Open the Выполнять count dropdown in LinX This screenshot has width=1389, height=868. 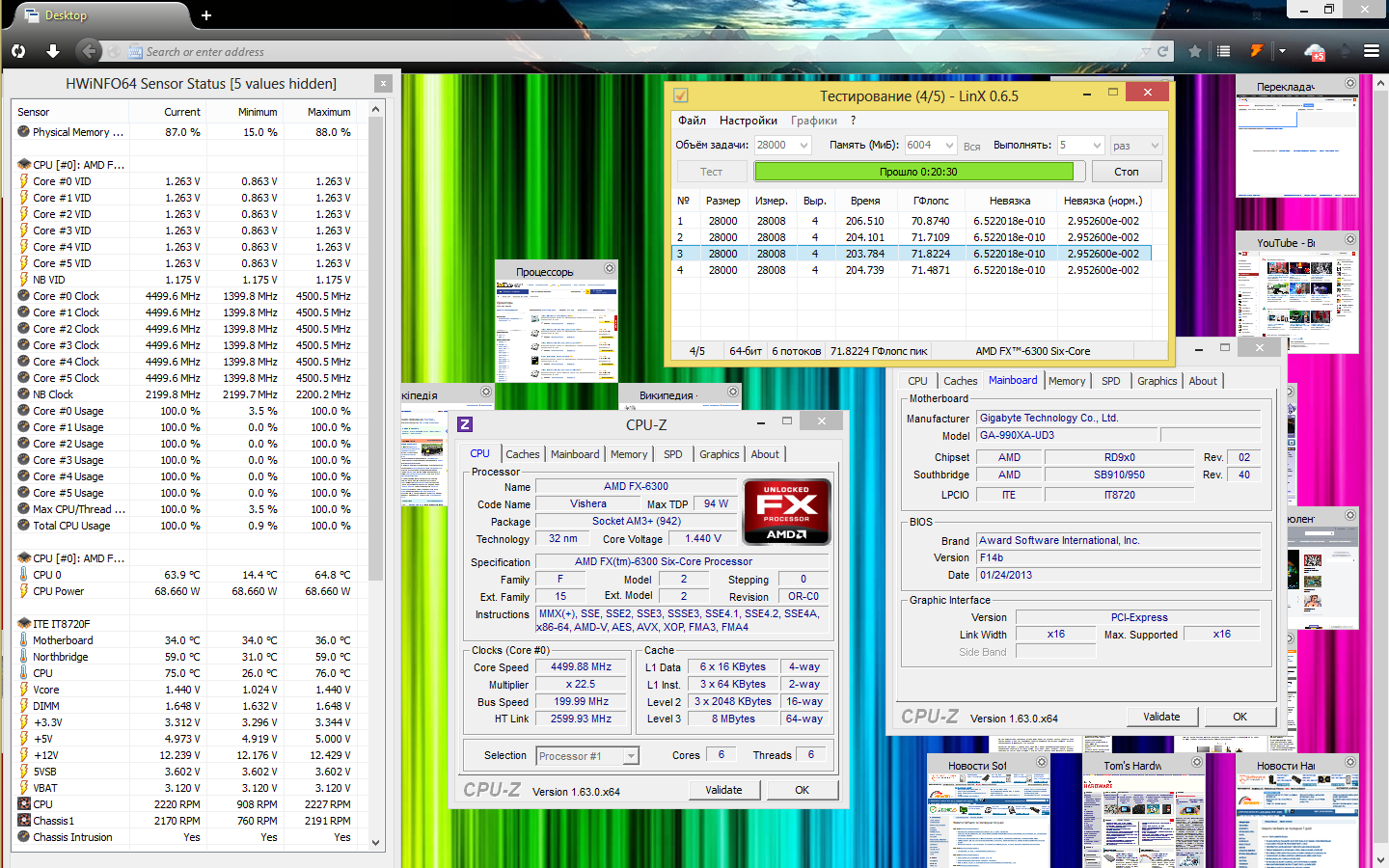(1097, 146)
